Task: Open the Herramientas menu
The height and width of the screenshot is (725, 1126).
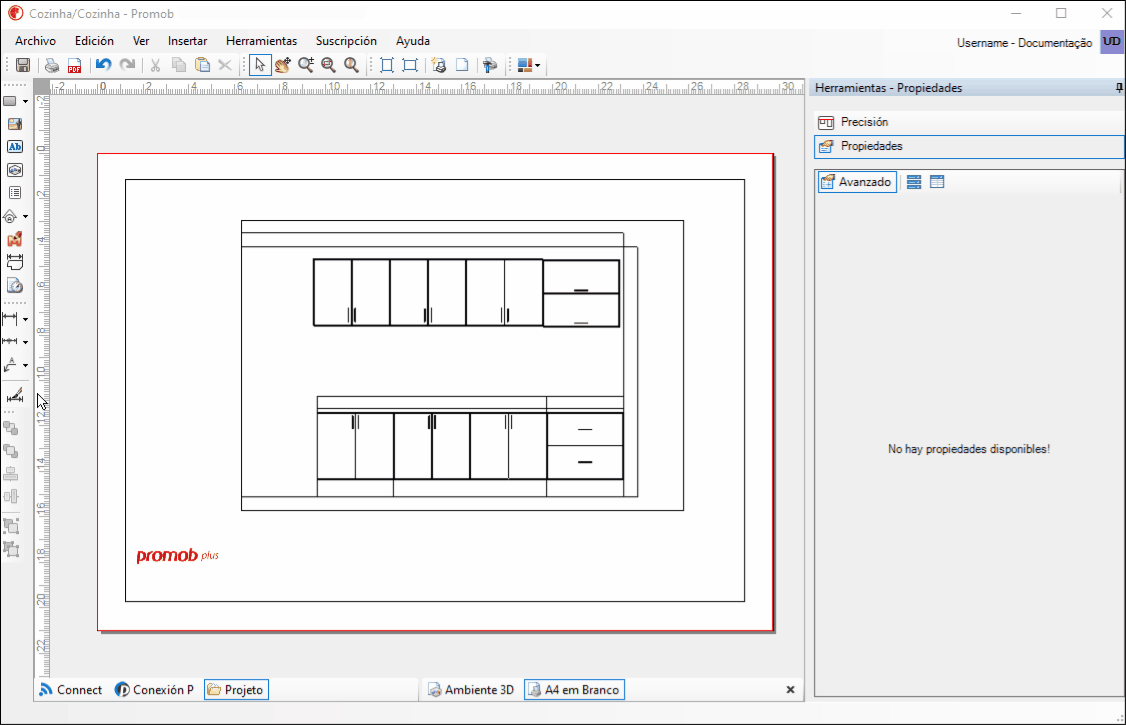Action: [x=261, y=41]
